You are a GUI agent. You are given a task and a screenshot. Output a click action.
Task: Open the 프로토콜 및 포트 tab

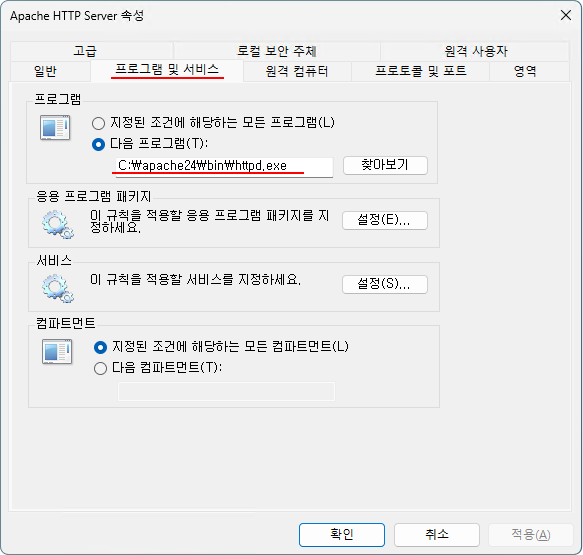click(420, 71)
